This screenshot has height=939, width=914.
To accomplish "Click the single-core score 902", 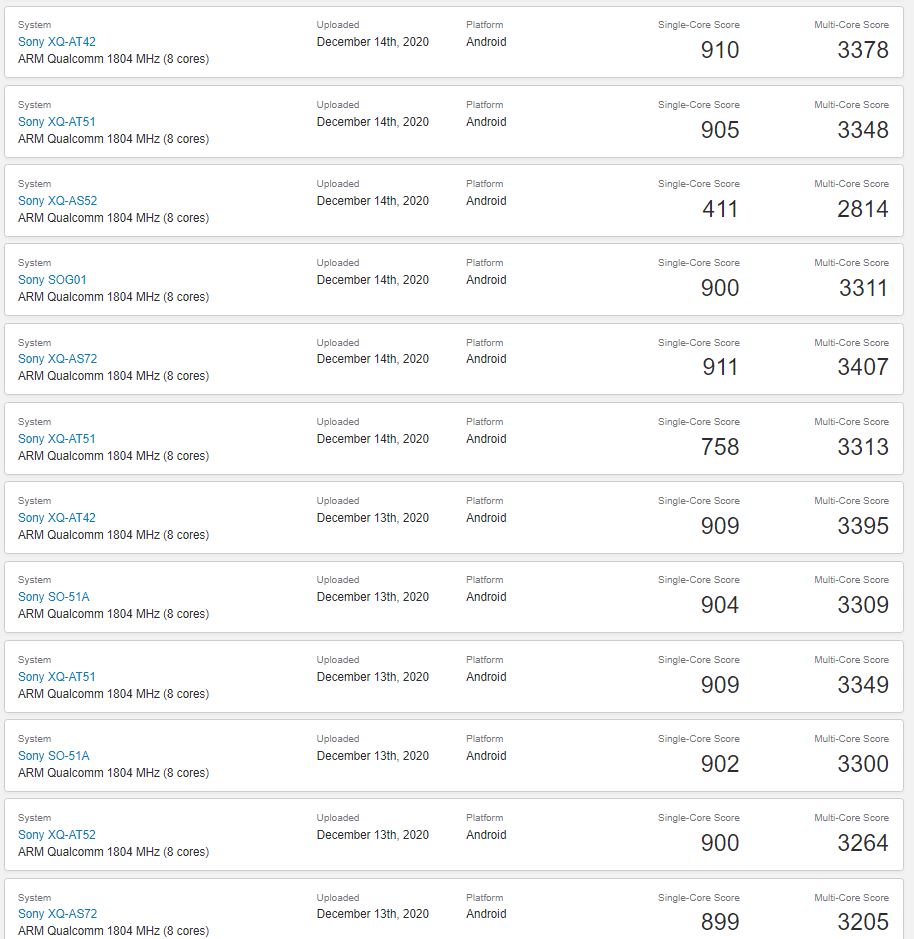I will [720, 764].
